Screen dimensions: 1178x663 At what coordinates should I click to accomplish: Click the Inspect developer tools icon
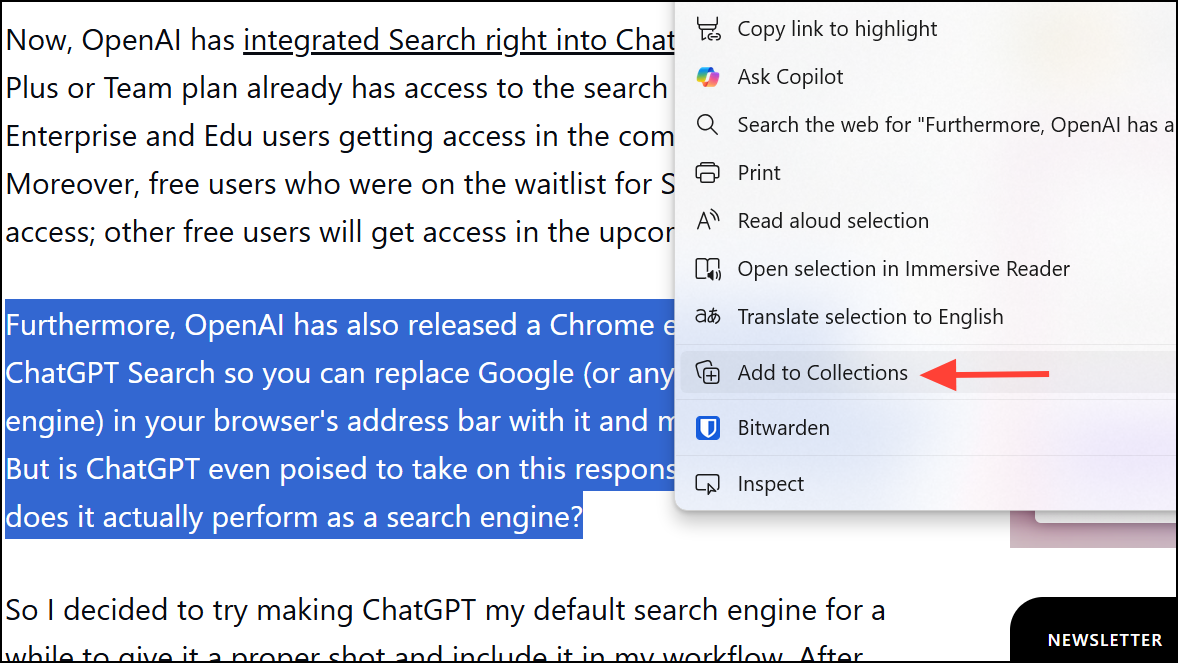point(708,483)
